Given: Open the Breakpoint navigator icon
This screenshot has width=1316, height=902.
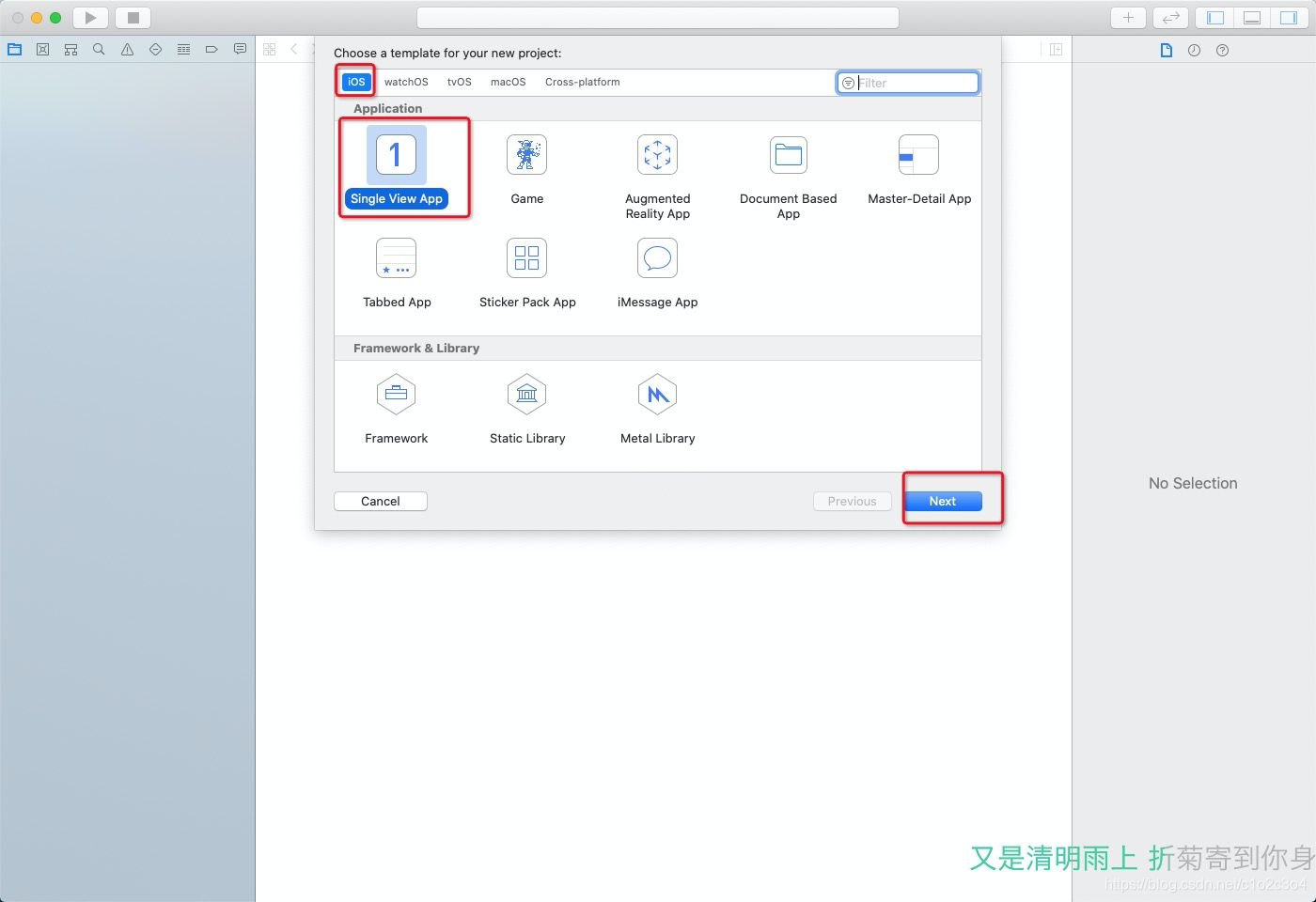Looking at the screenshot, I should pos(211,50).
